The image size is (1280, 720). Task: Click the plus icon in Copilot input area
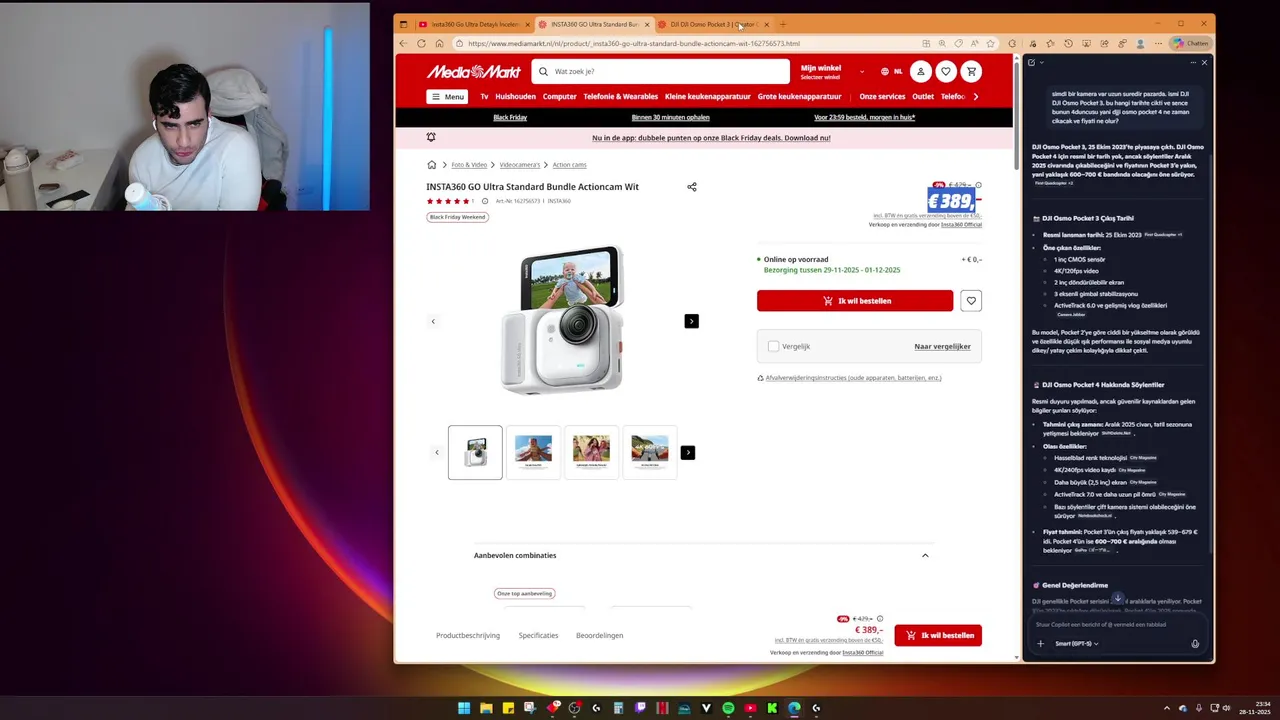coord(1040,644)
